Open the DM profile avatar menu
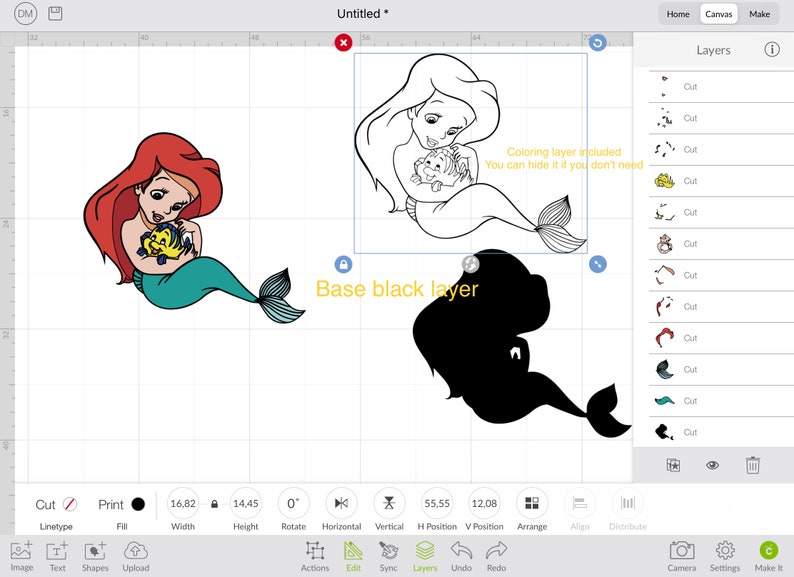794x577 pixels. [25, 14]
